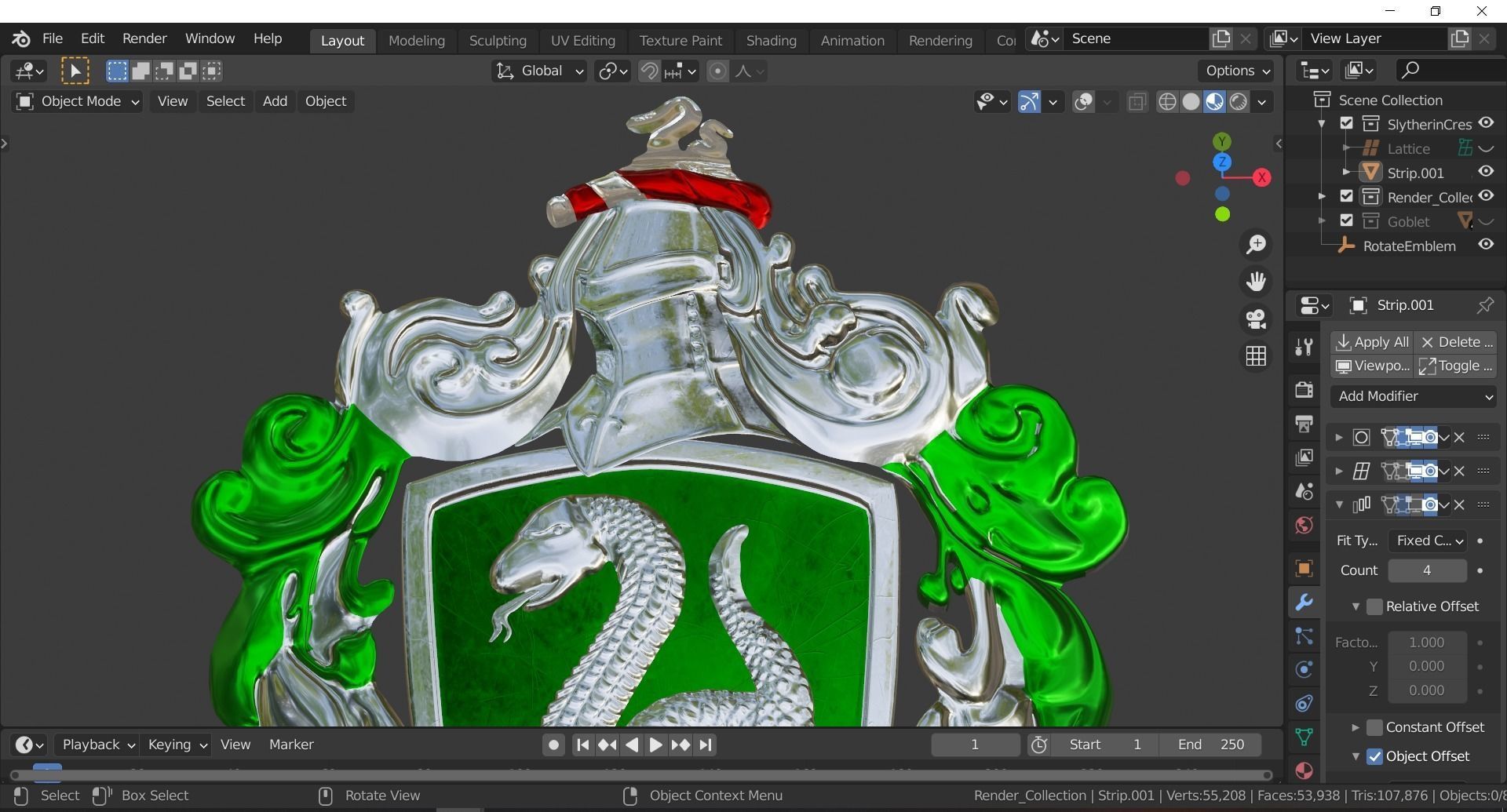Switch to the UV Editing tab
Screen dimensions: 1507x812
tap(582, 40)
